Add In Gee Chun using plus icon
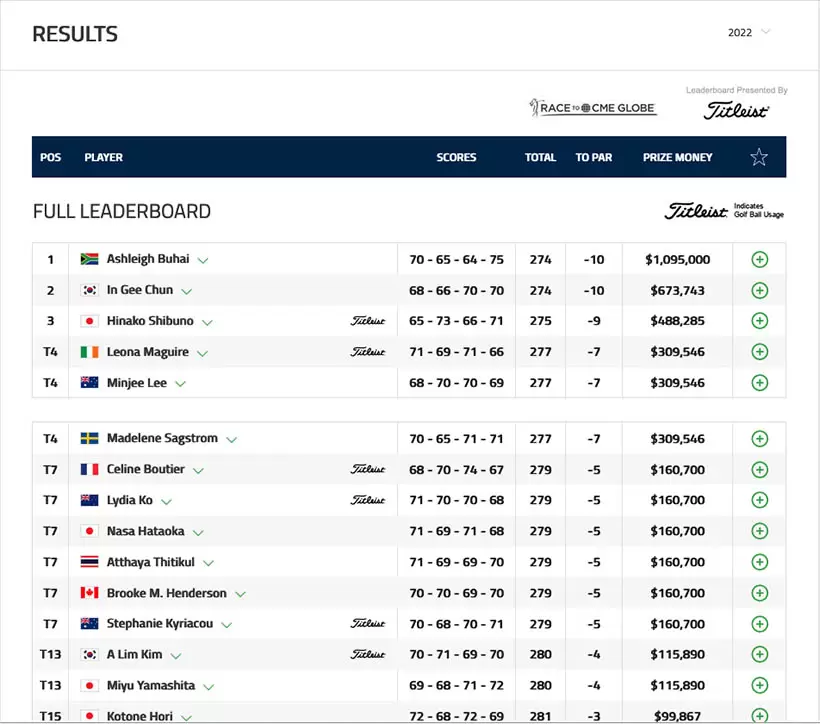 click(759, 291)
